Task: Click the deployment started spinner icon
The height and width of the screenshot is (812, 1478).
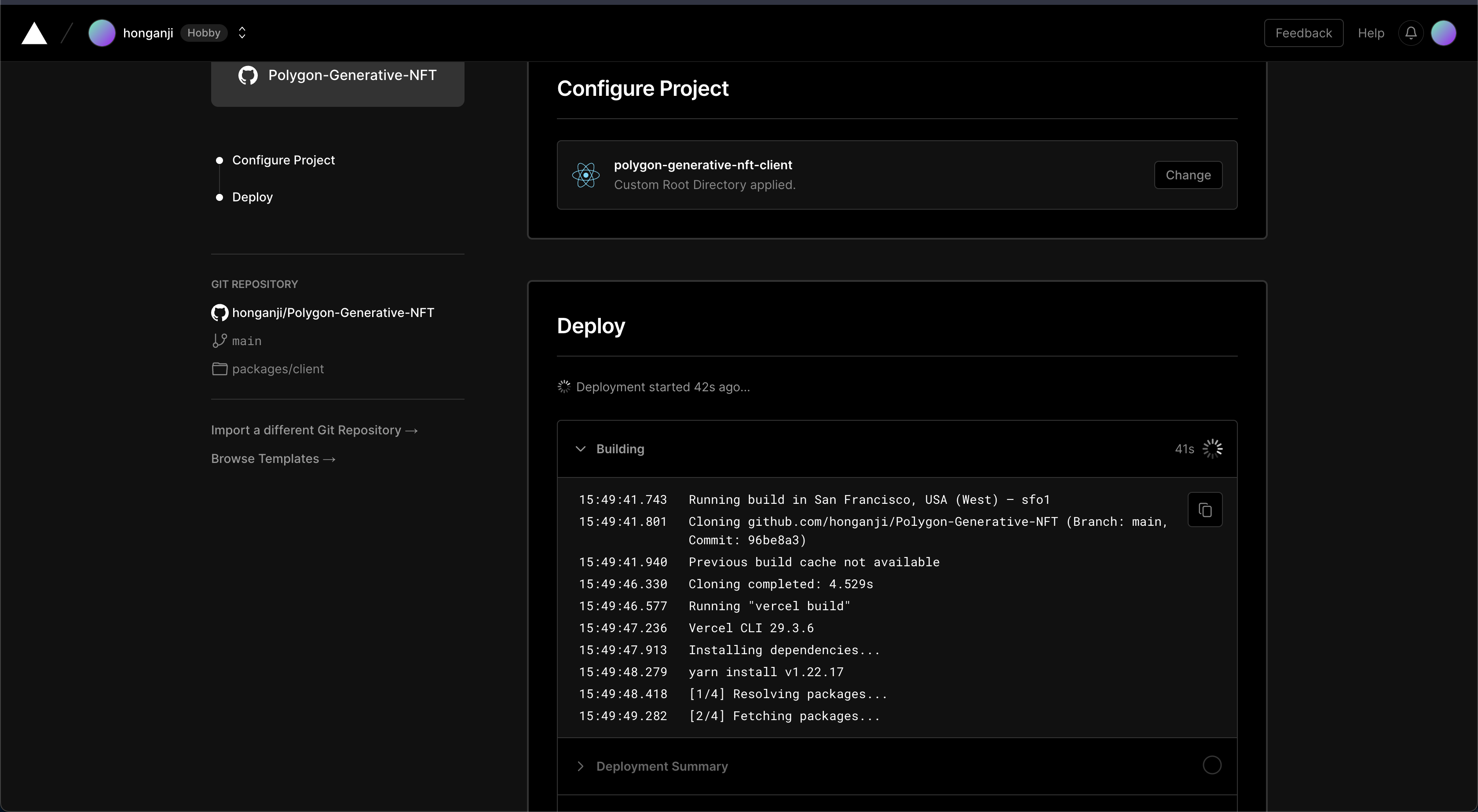Action: [x=564, y=387]
